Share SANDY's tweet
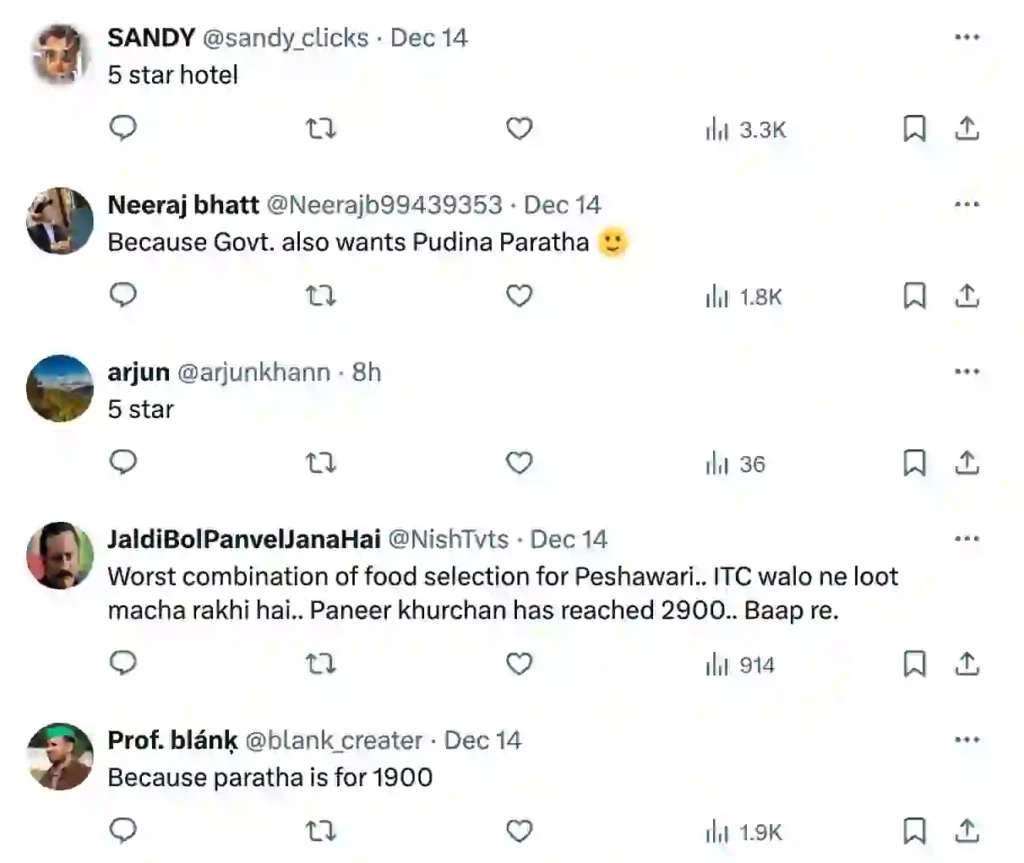The image size is (1024, 863). click(x=967, y=129)
